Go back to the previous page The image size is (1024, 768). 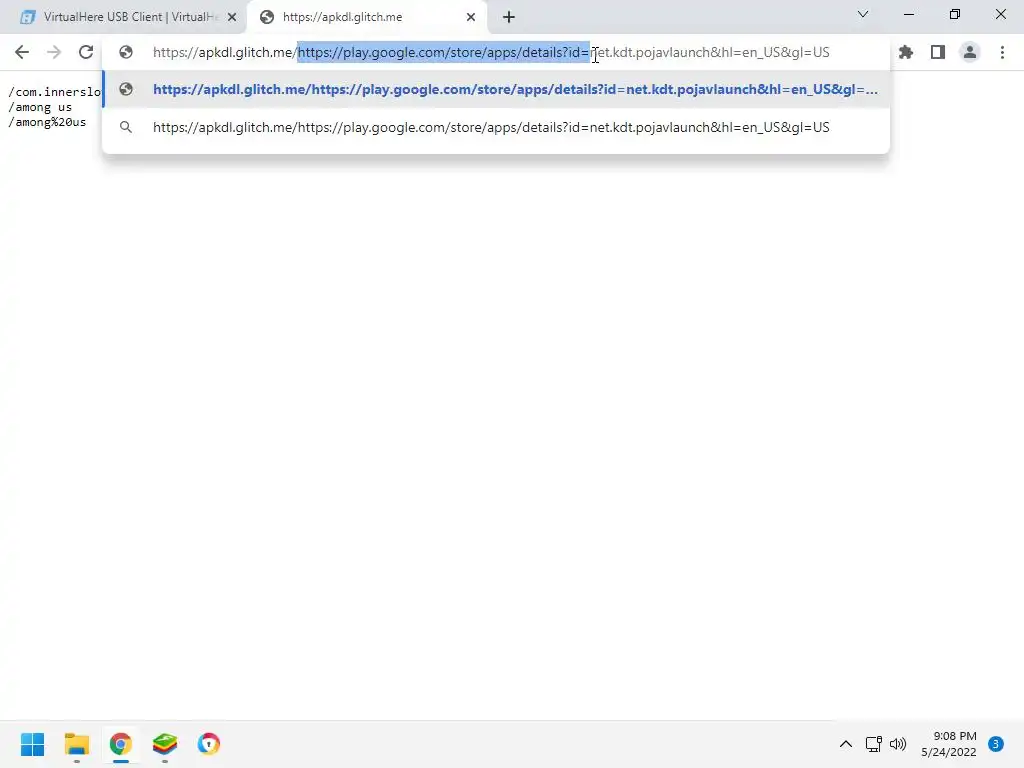tap(22, 52)
